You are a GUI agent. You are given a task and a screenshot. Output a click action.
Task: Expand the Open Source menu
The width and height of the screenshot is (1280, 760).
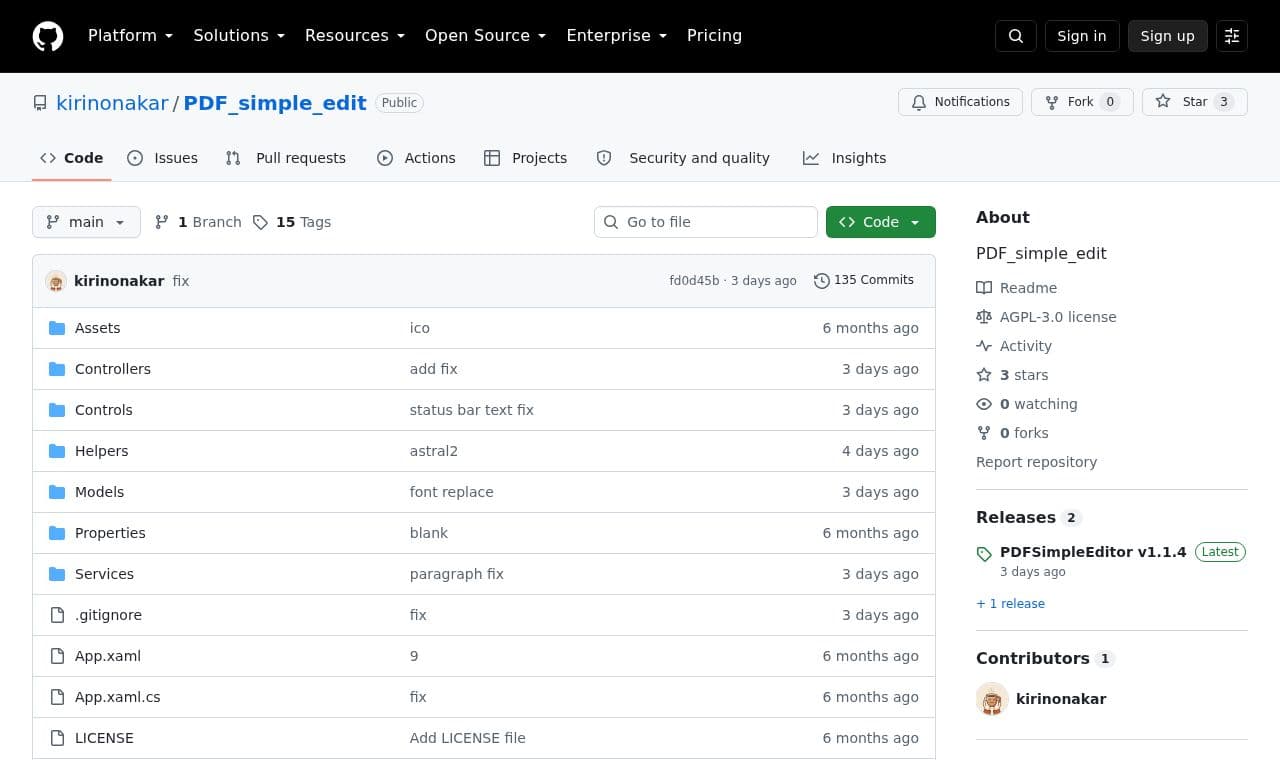click(486, 36)
